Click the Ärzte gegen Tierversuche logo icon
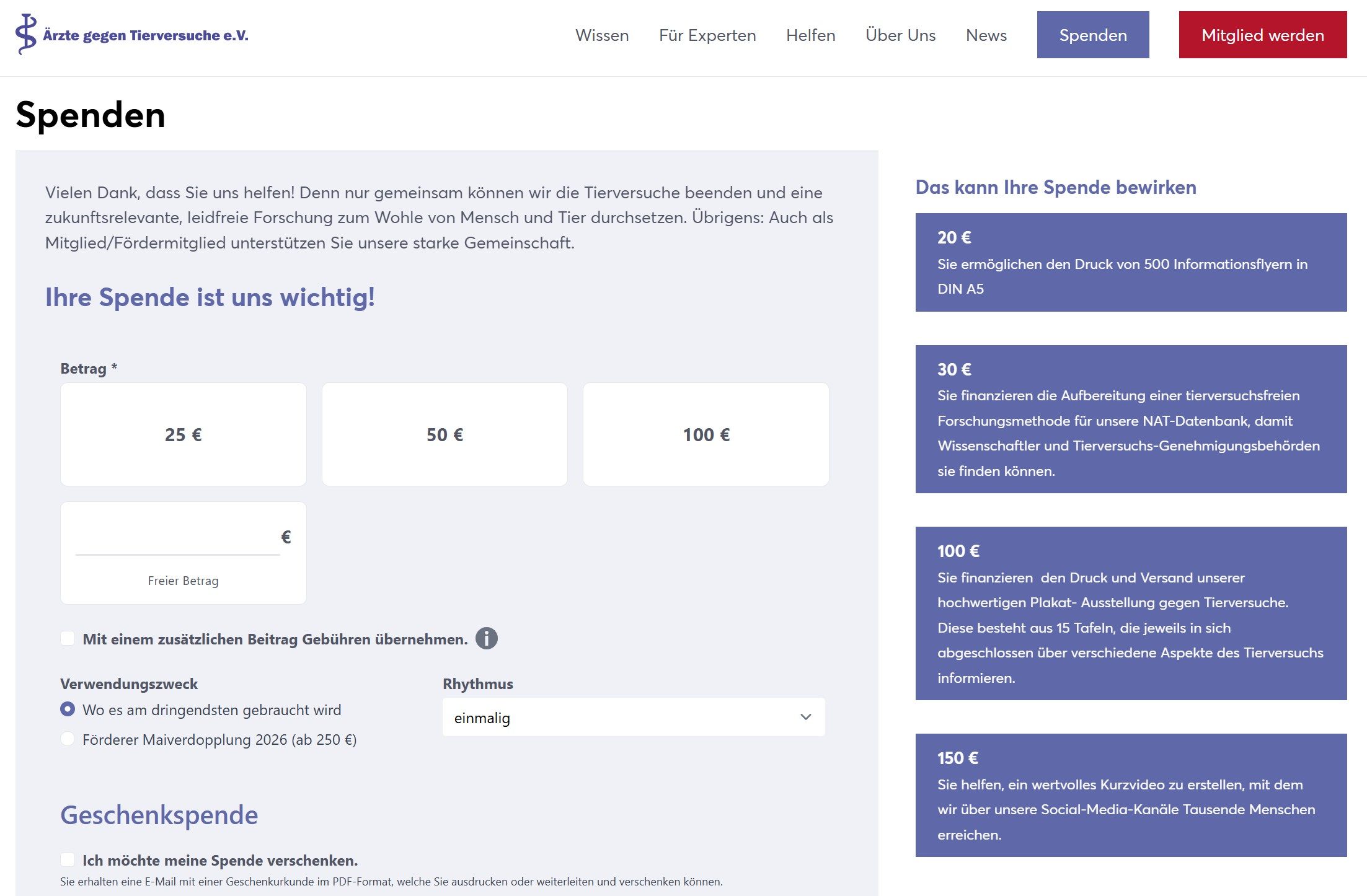The height and width of the screenshot is (896, 1367). [x=26, y=35]
